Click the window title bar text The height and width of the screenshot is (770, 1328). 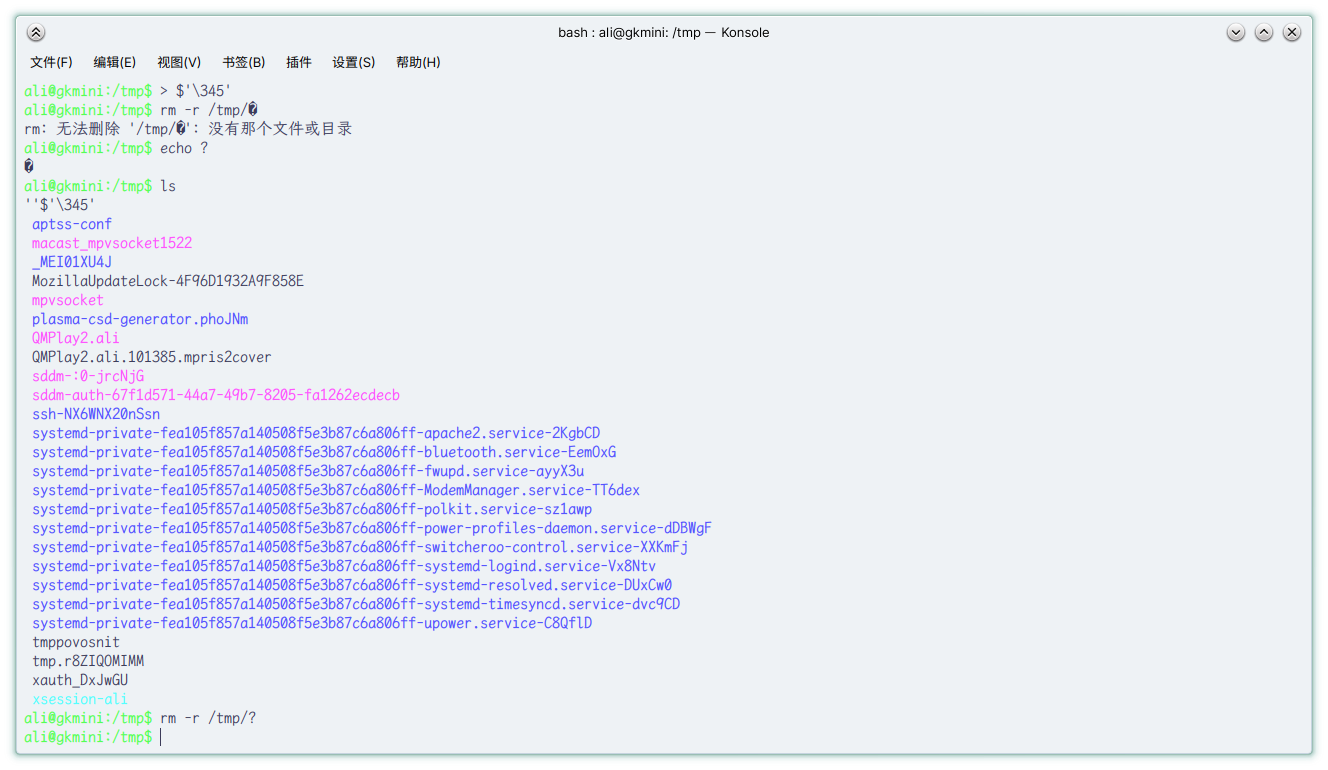coord(664,32)
